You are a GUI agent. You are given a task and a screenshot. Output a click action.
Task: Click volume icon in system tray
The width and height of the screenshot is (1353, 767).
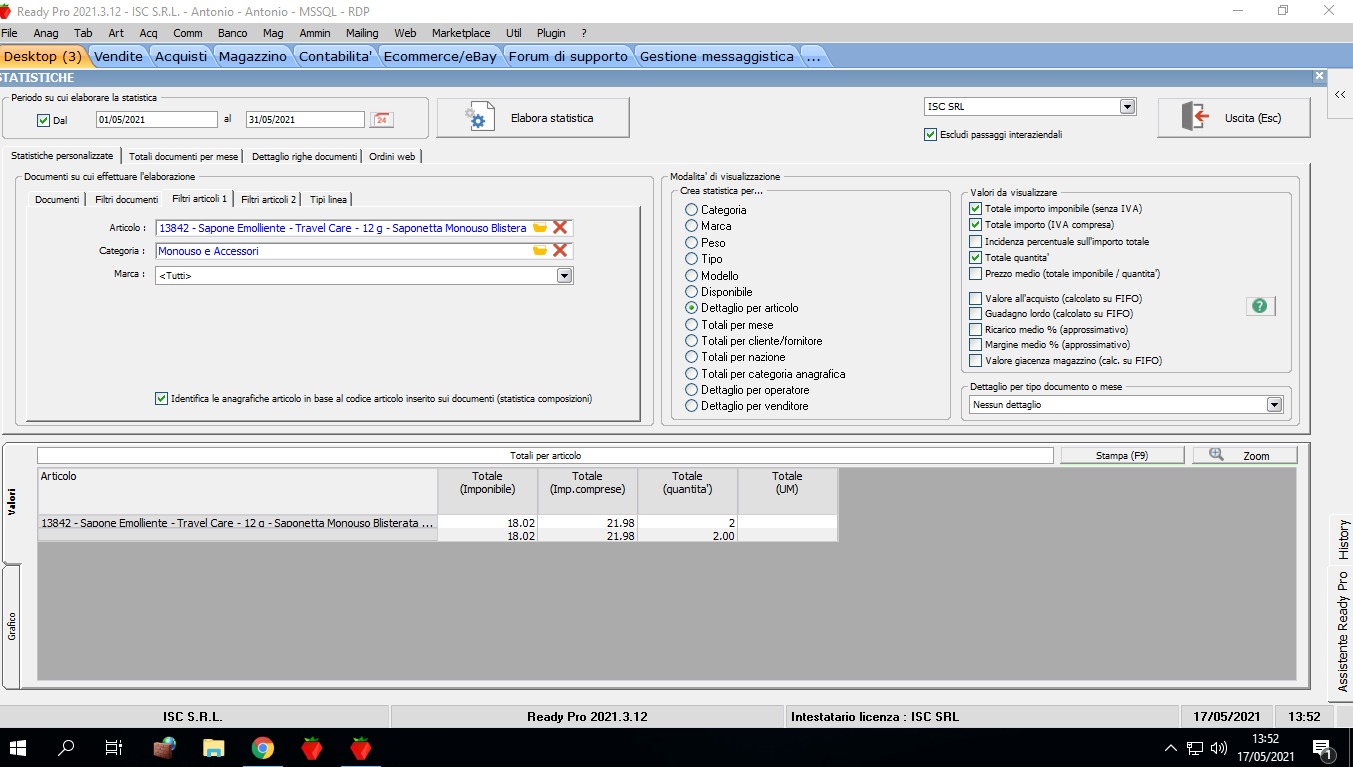pyautogui.click(x=1218, y=748)
